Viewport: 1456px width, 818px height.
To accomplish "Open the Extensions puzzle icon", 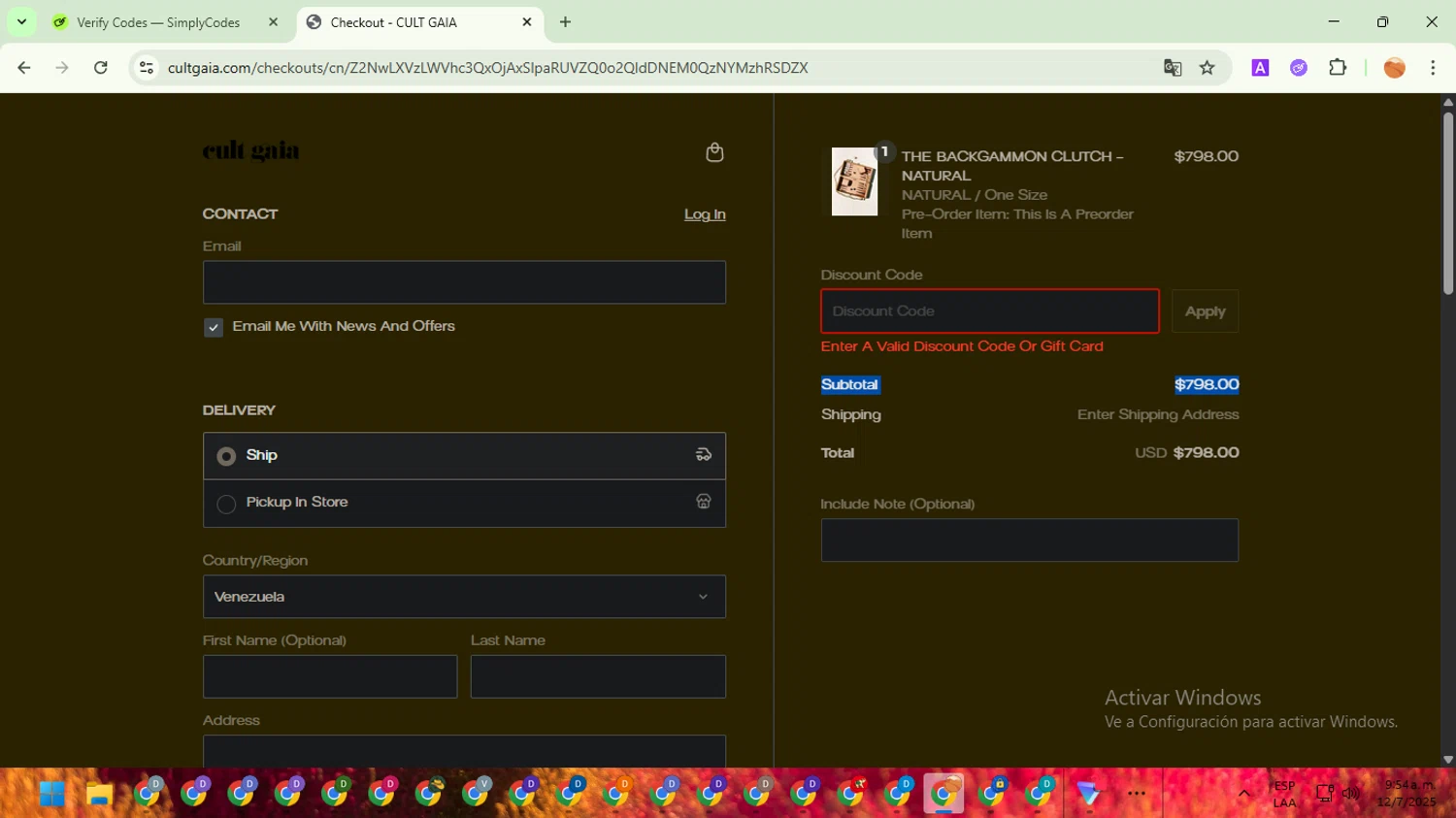I will [1338, 68].
